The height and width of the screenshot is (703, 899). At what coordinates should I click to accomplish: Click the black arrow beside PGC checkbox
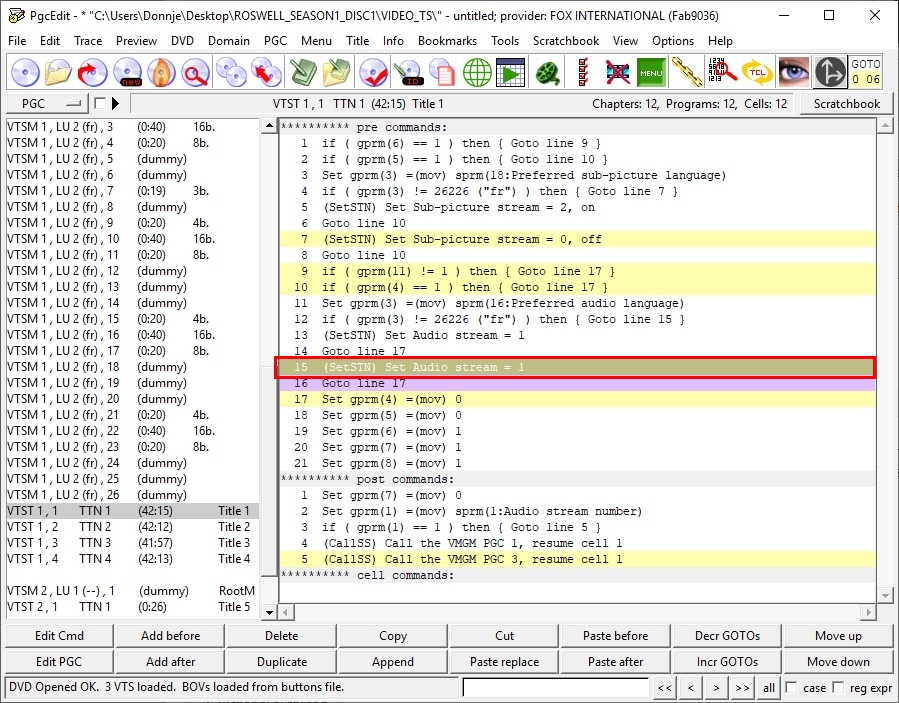tap(115, 104)
